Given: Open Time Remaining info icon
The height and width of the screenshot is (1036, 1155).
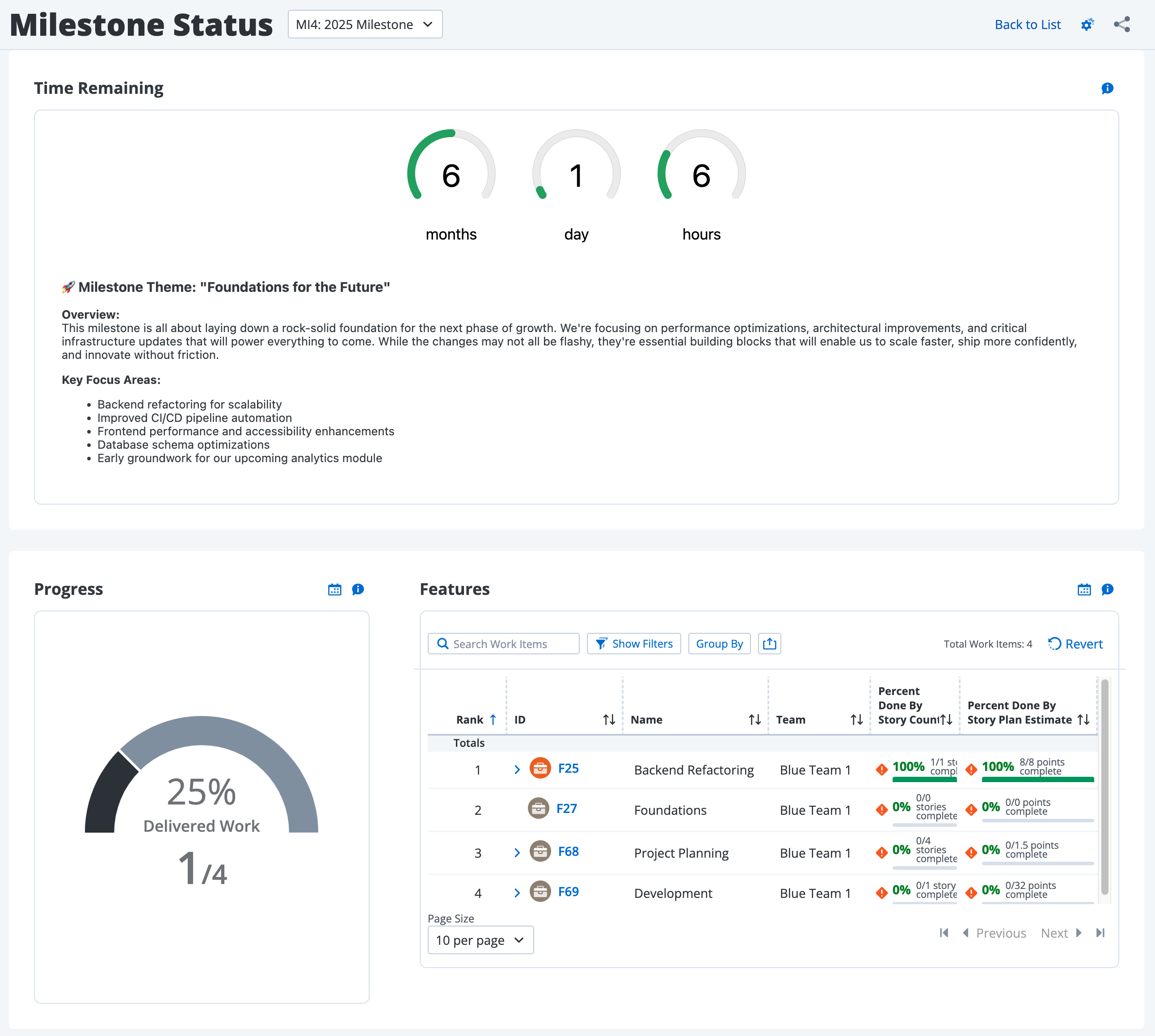Looking at the screenshot, I should 1107,88.
